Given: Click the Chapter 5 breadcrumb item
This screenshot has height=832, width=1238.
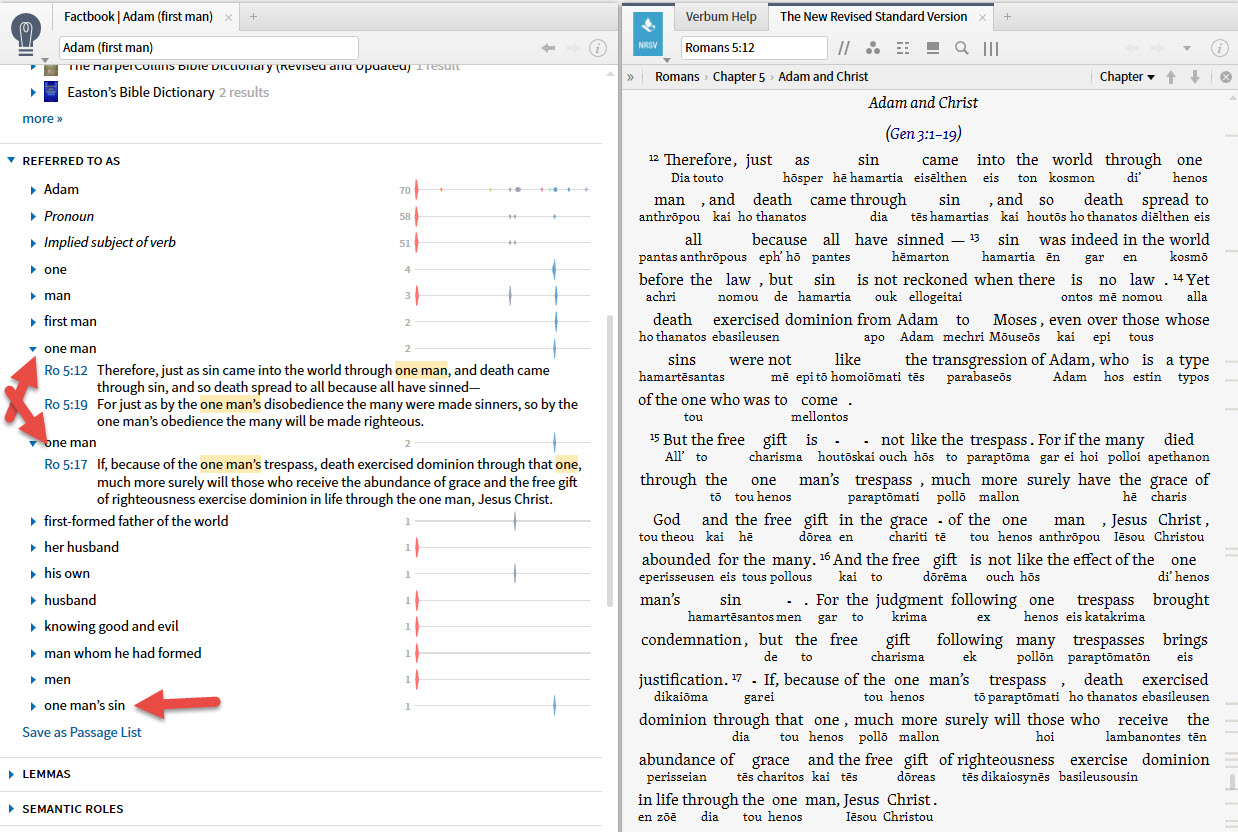Looking at the screenshot, I should coord(739,77).
